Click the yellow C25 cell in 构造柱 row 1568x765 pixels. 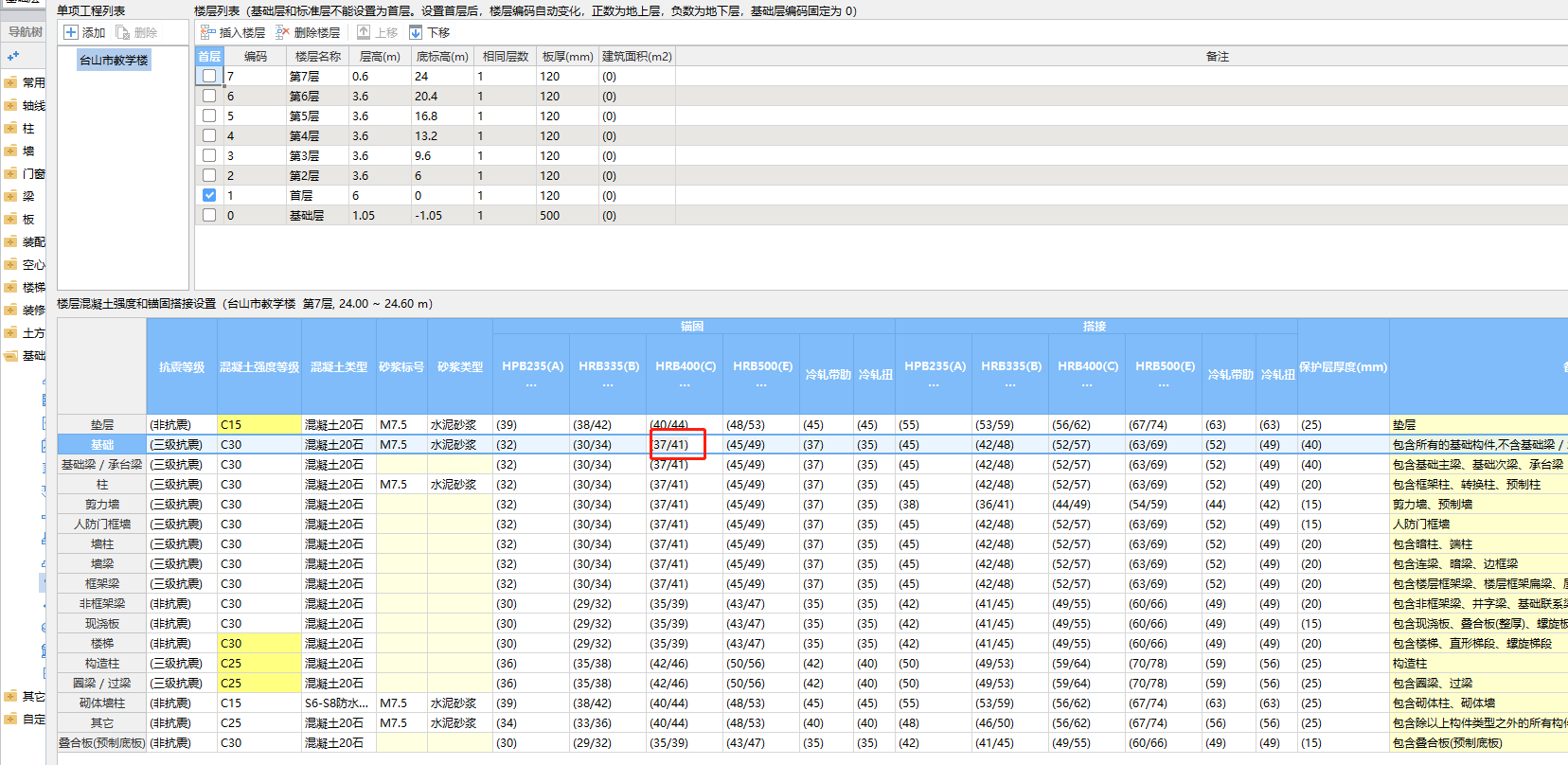point(259,664)
